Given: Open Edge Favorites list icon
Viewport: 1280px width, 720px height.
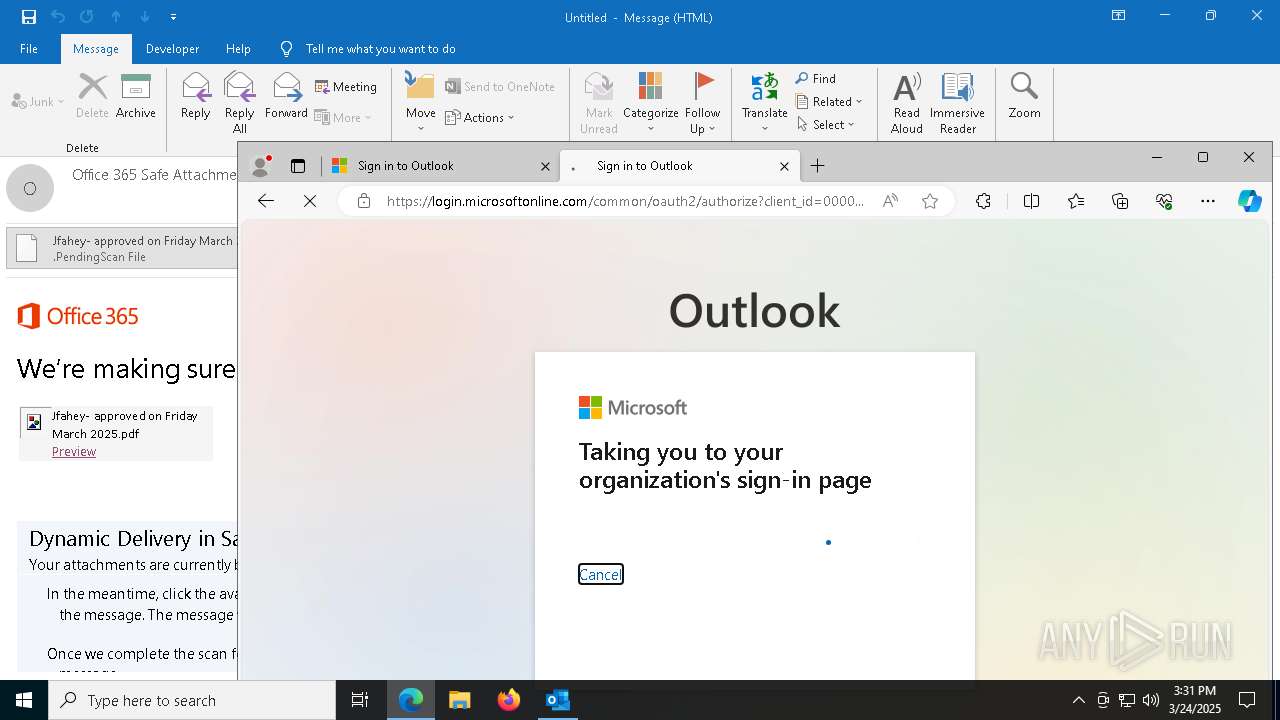Looking at the screenshot, I should [x=1076, y=201].
